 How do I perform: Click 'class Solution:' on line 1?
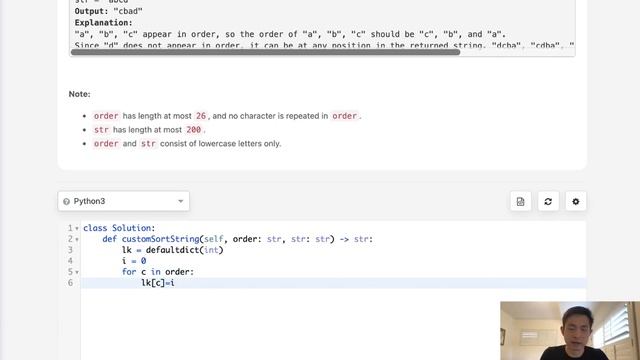point(119,228)
